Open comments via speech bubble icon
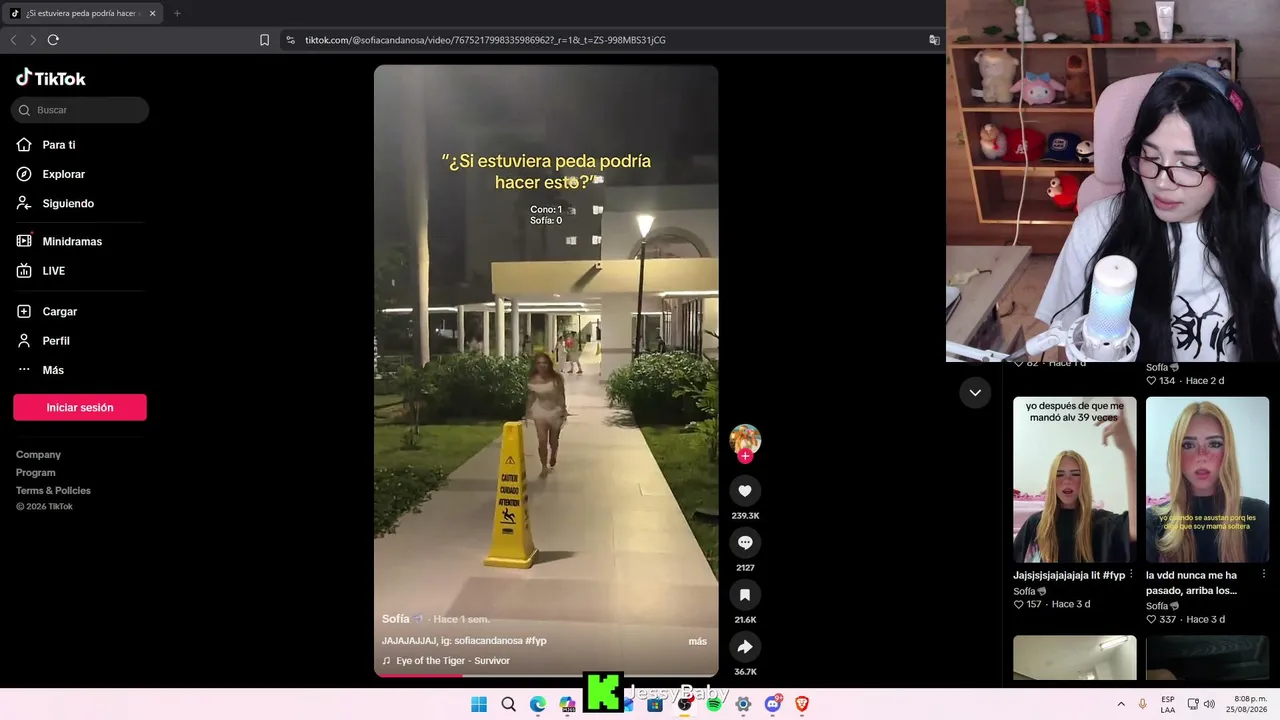This screenshot has width=1280, height=720. click(745, 542)
